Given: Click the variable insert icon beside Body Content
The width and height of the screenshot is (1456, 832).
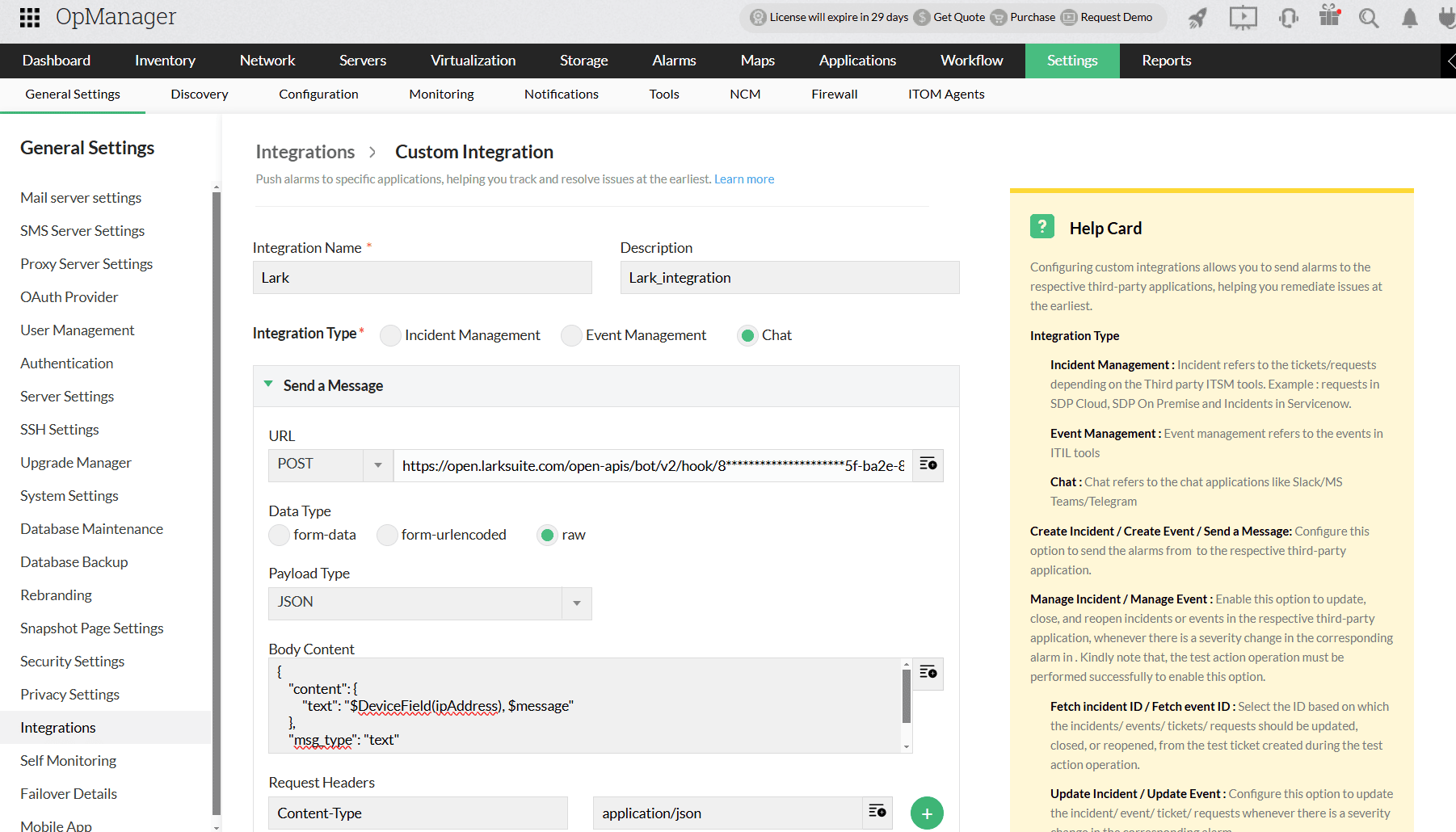Looking at the screenshot, I should 928,673.
